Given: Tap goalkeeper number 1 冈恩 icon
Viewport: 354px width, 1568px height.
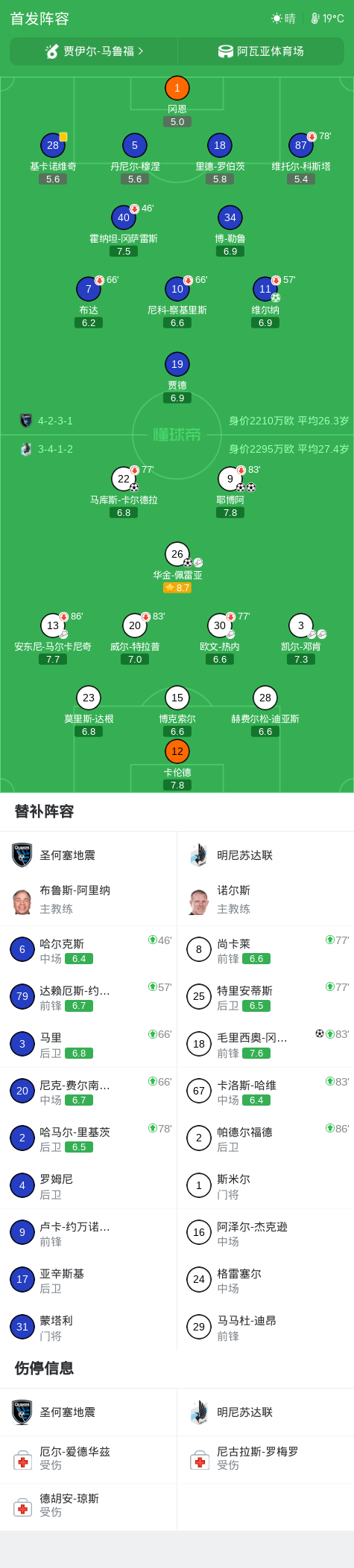Looking at the screenshot, I should coord(177,89).
